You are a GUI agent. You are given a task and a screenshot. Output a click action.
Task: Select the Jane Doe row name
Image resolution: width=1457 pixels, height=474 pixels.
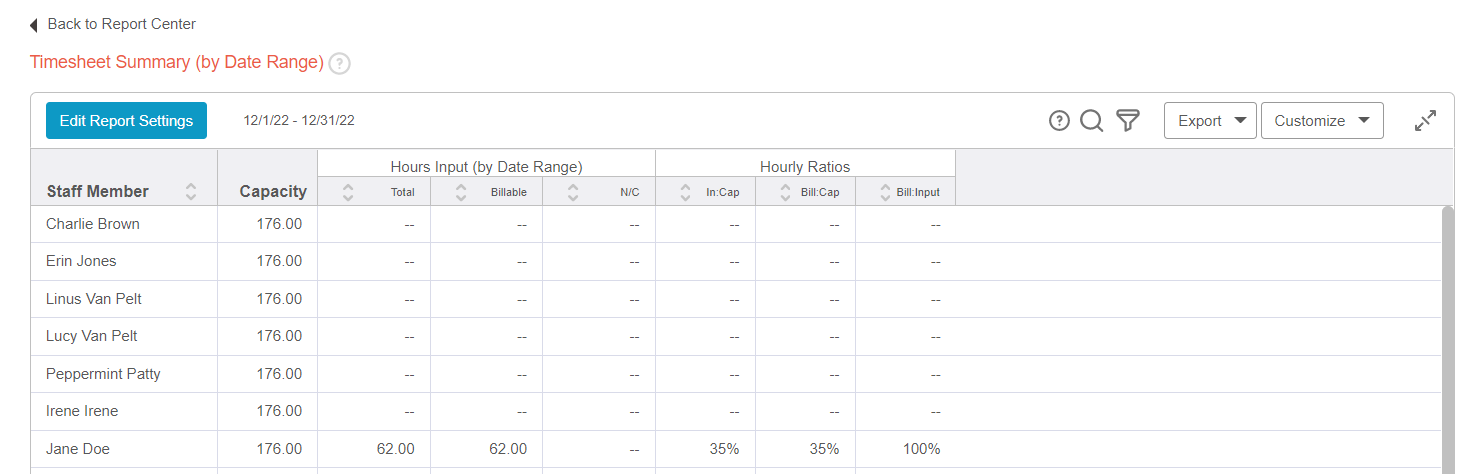(77, 449)
